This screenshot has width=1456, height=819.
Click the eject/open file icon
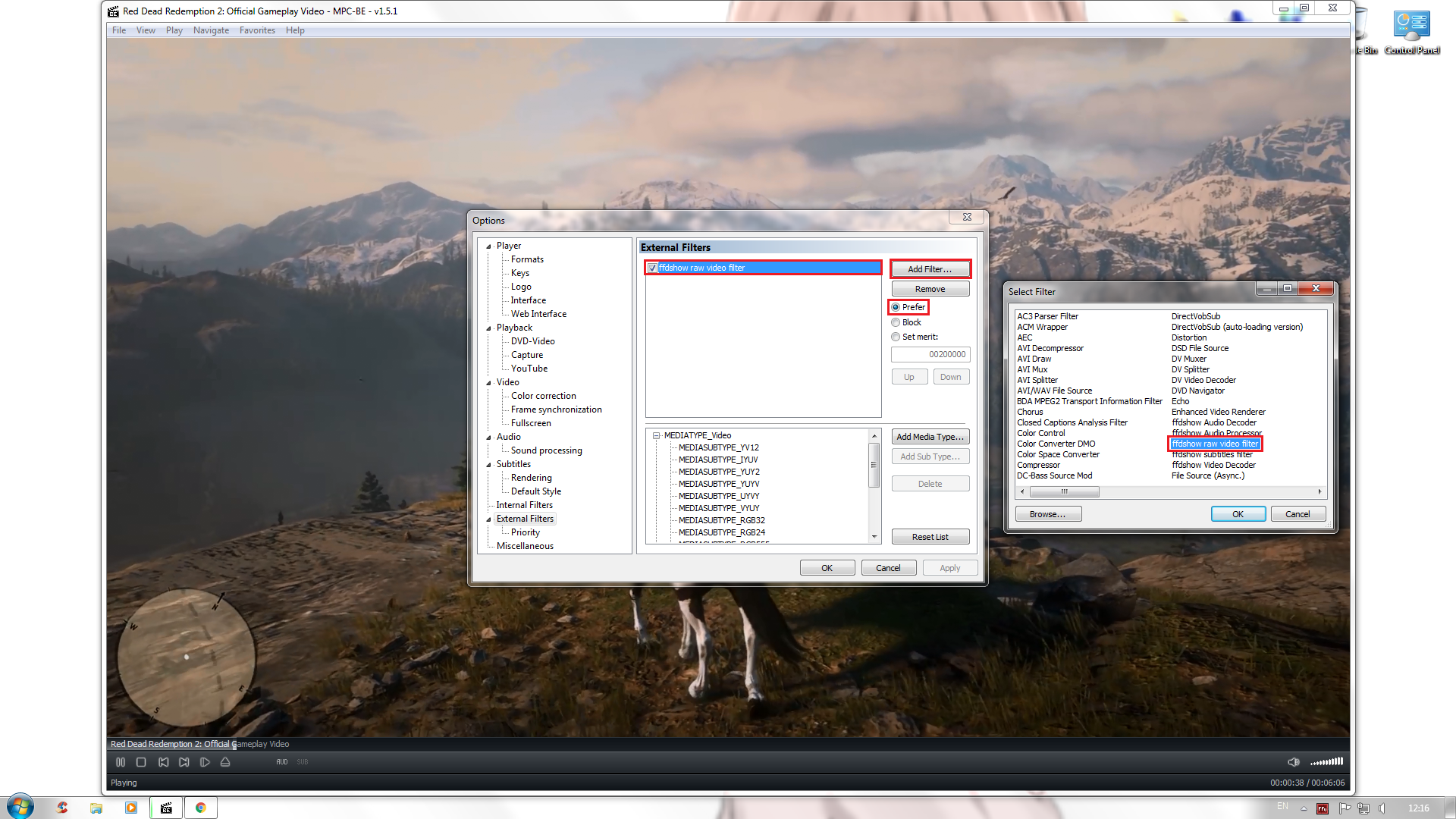tap(225, 762)
